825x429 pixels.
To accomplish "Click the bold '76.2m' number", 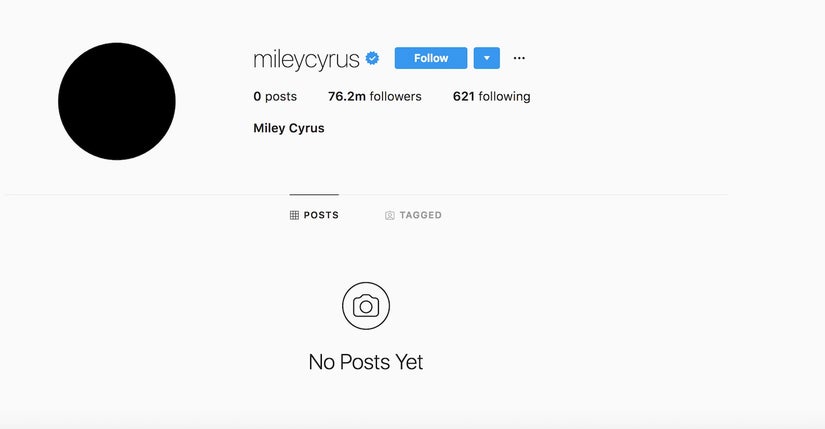I will pyautogui.click(x=347, y=96).
